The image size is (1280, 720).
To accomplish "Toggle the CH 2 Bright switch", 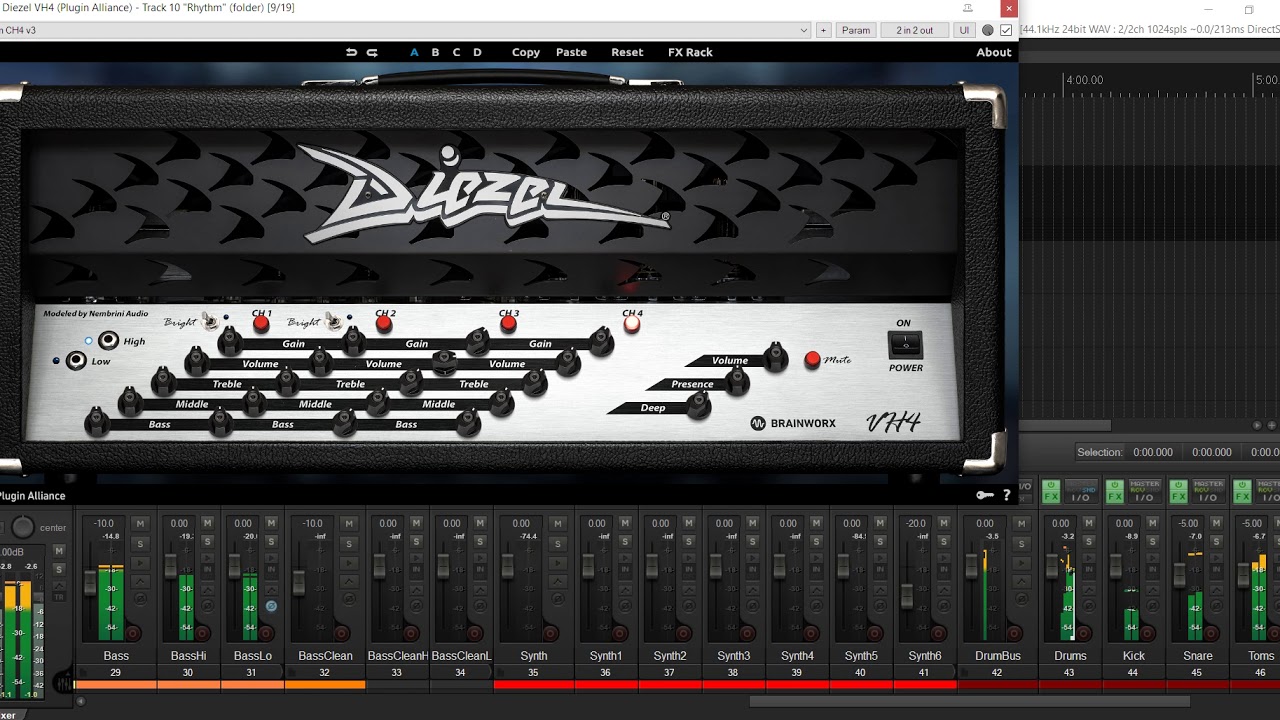I will click(x=335, y=321).
